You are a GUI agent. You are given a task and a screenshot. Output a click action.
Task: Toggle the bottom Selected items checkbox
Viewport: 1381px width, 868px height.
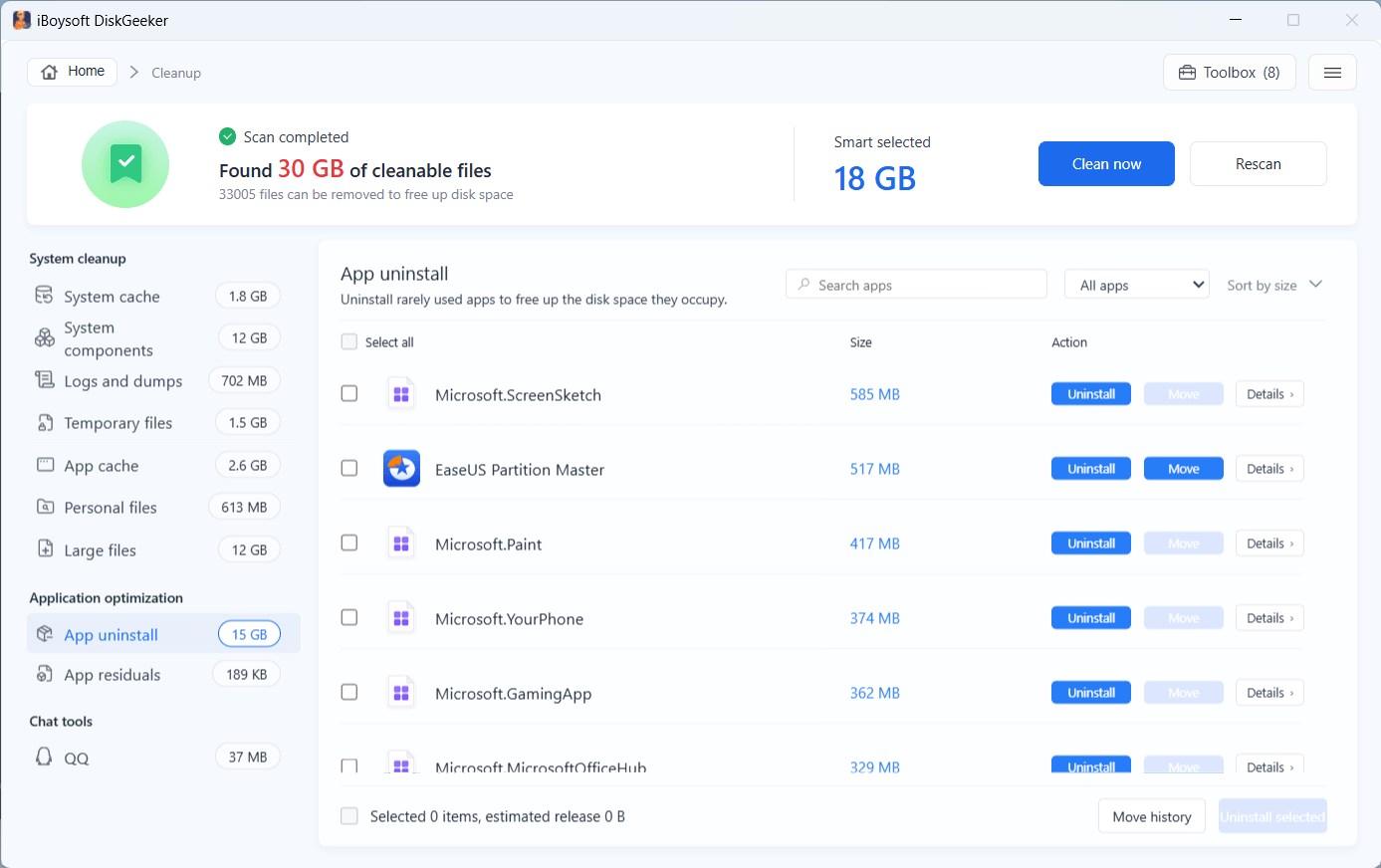(x=348, y=816)
